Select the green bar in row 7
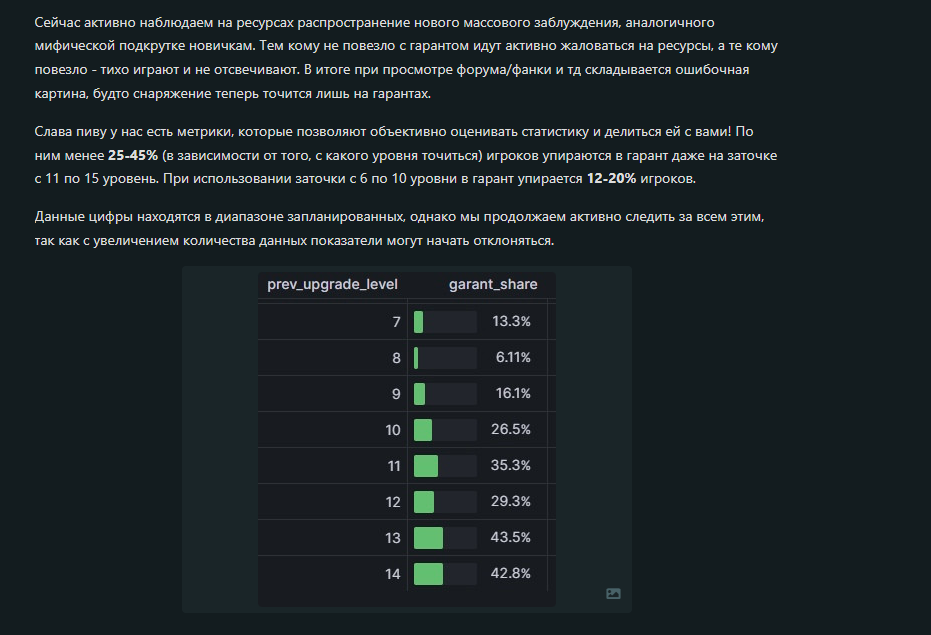Image resolution: width=931 pixels, height=635 pixels. click(419, 321)
